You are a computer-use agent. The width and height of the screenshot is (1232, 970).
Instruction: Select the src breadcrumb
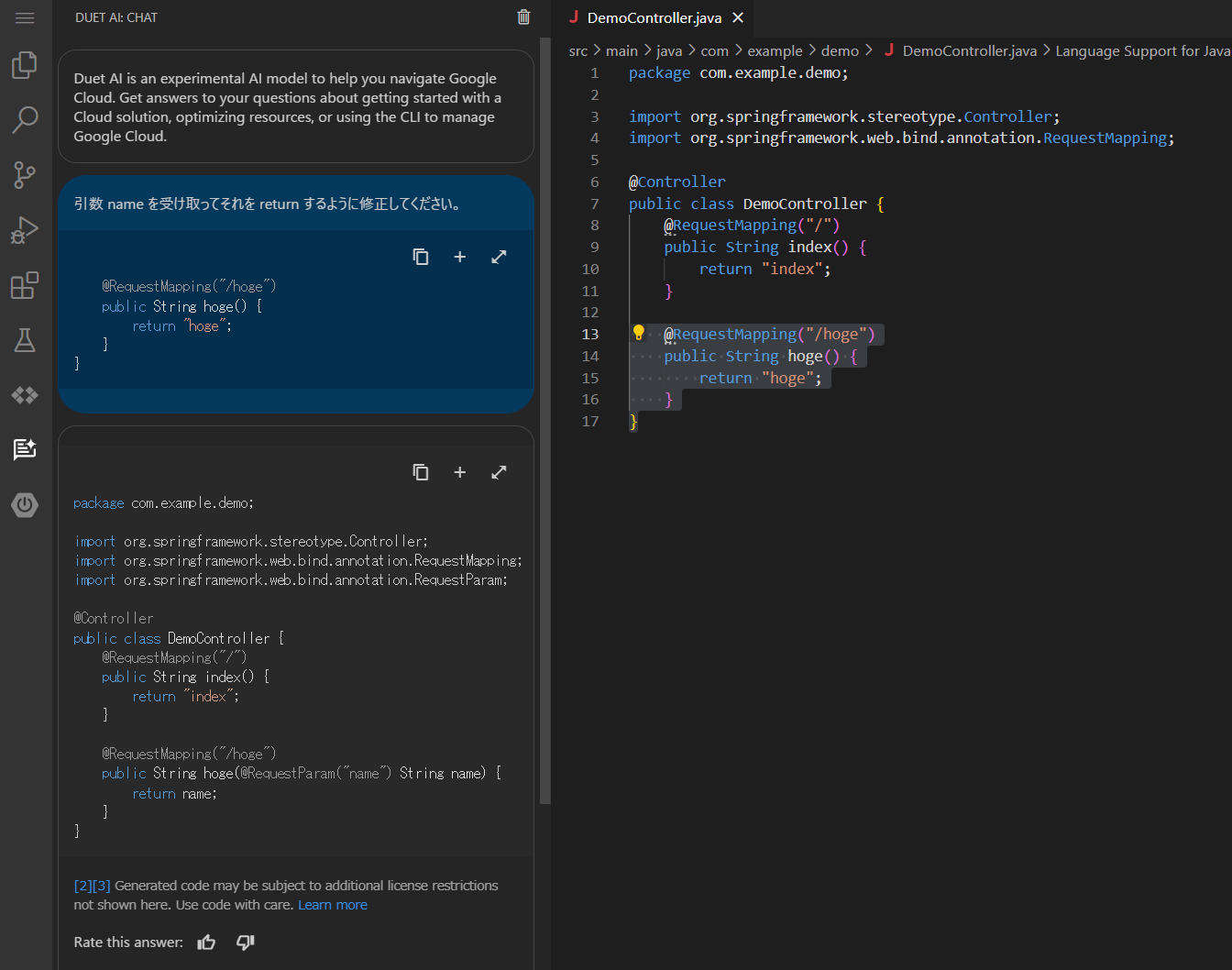tap(578, 51)
